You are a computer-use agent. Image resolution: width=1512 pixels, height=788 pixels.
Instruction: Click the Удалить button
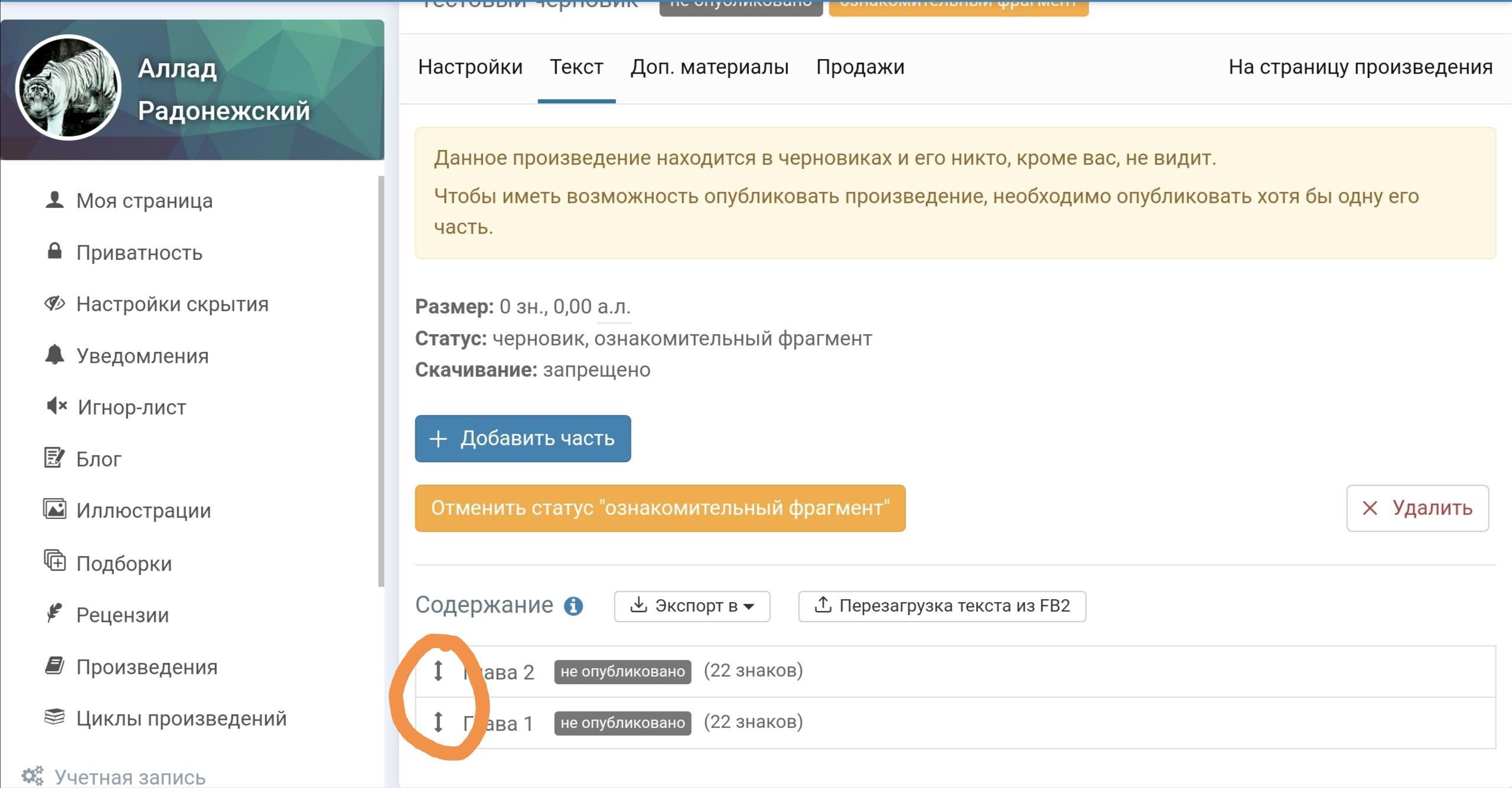tap(1417, 508)
